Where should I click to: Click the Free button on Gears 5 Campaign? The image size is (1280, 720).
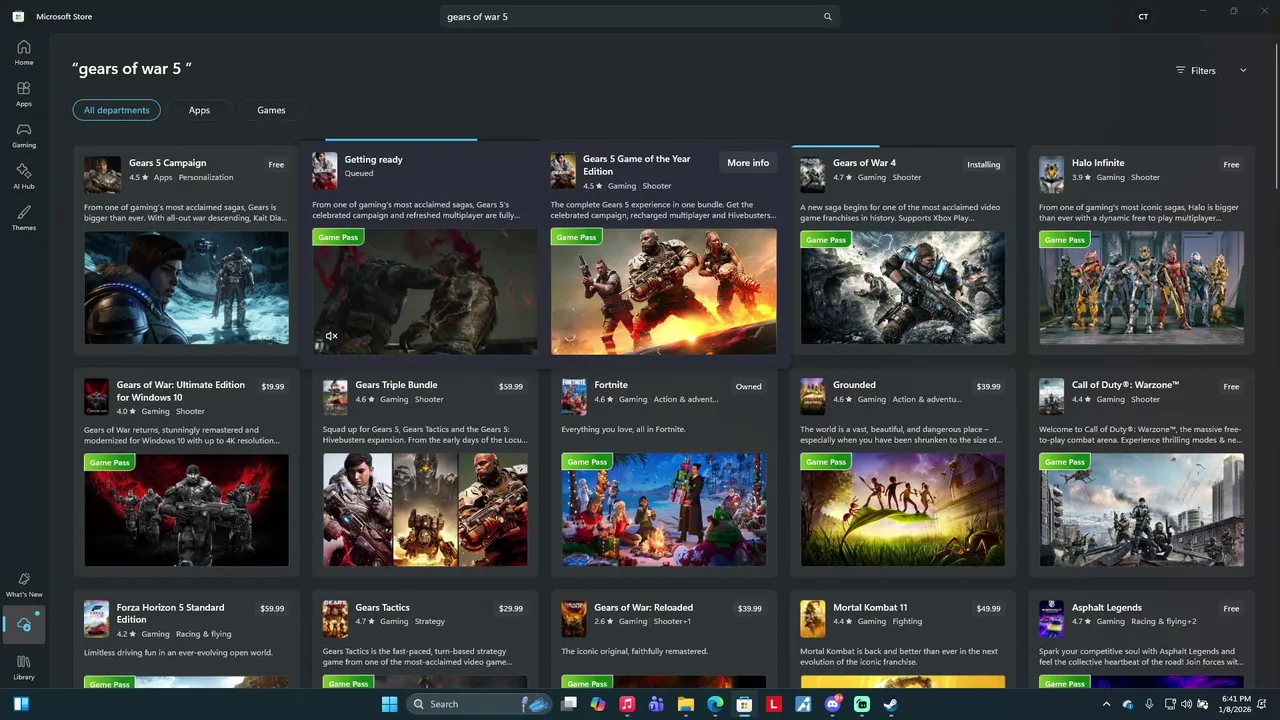(276, 165)
